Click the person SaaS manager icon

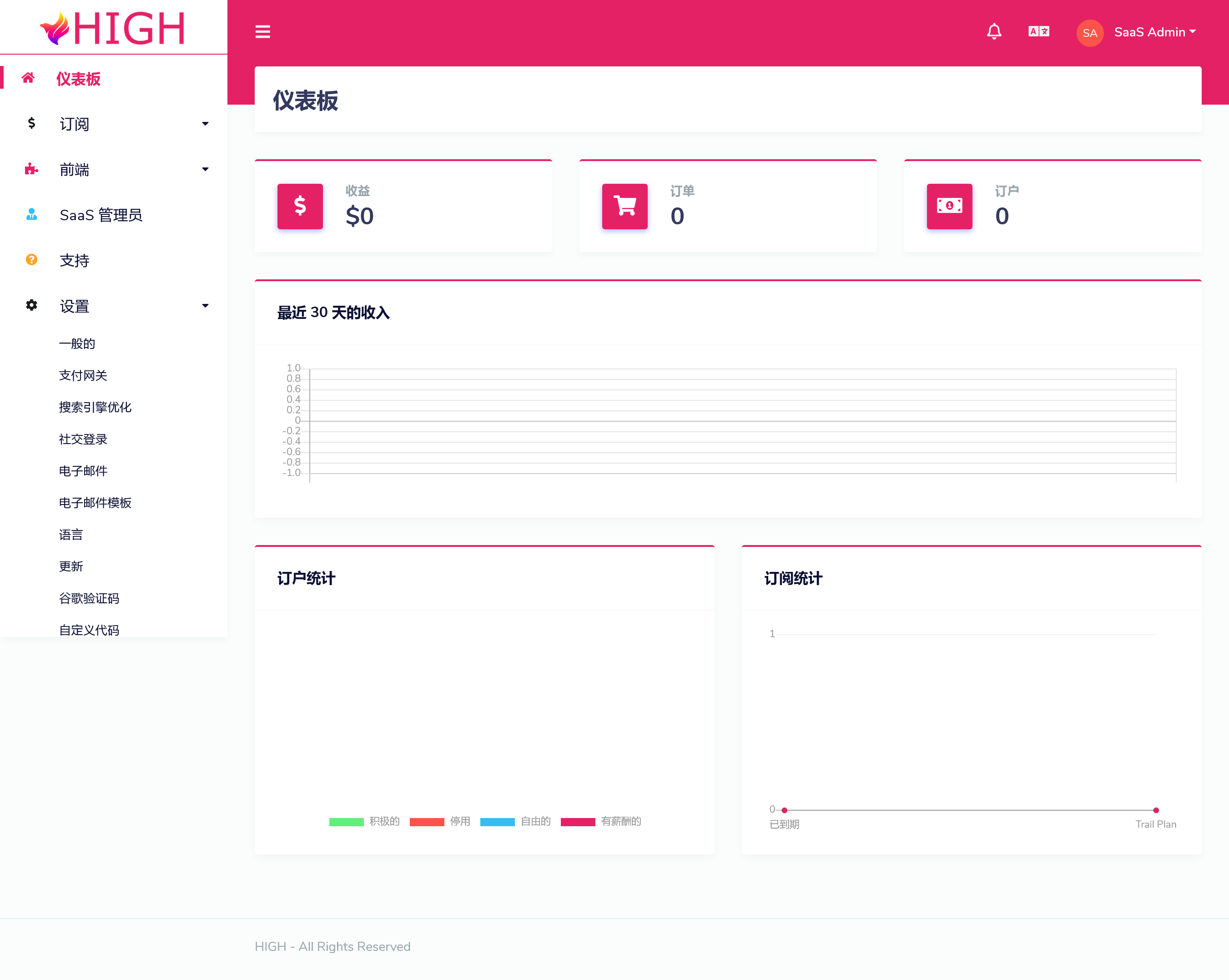pos(29,214)
